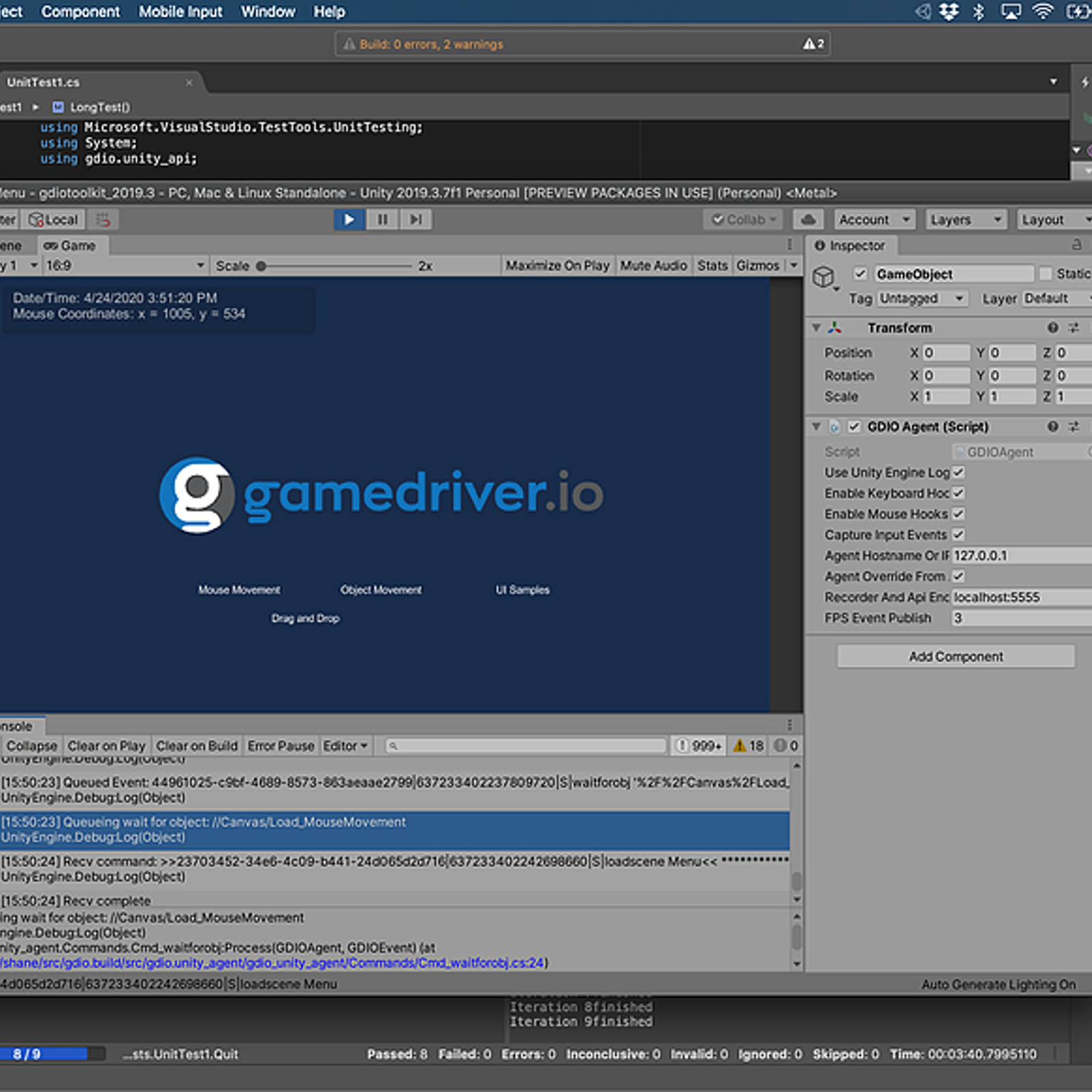Change the Tag from Untagged

click(921, 298)
